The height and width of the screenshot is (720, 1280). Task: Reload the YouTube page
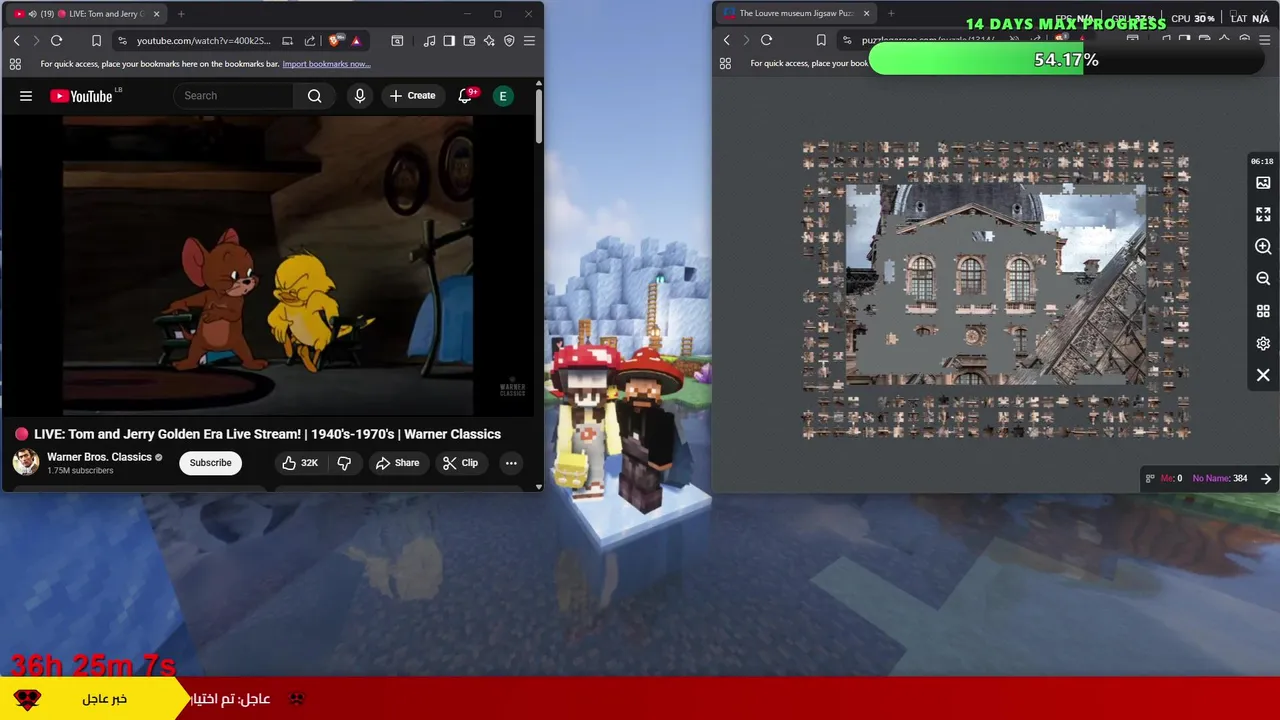57,40
